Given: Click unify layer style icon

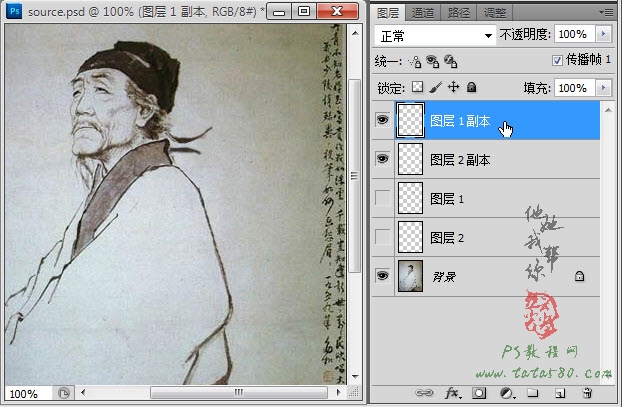Looking at the screenshot, I should pos(450,61).
